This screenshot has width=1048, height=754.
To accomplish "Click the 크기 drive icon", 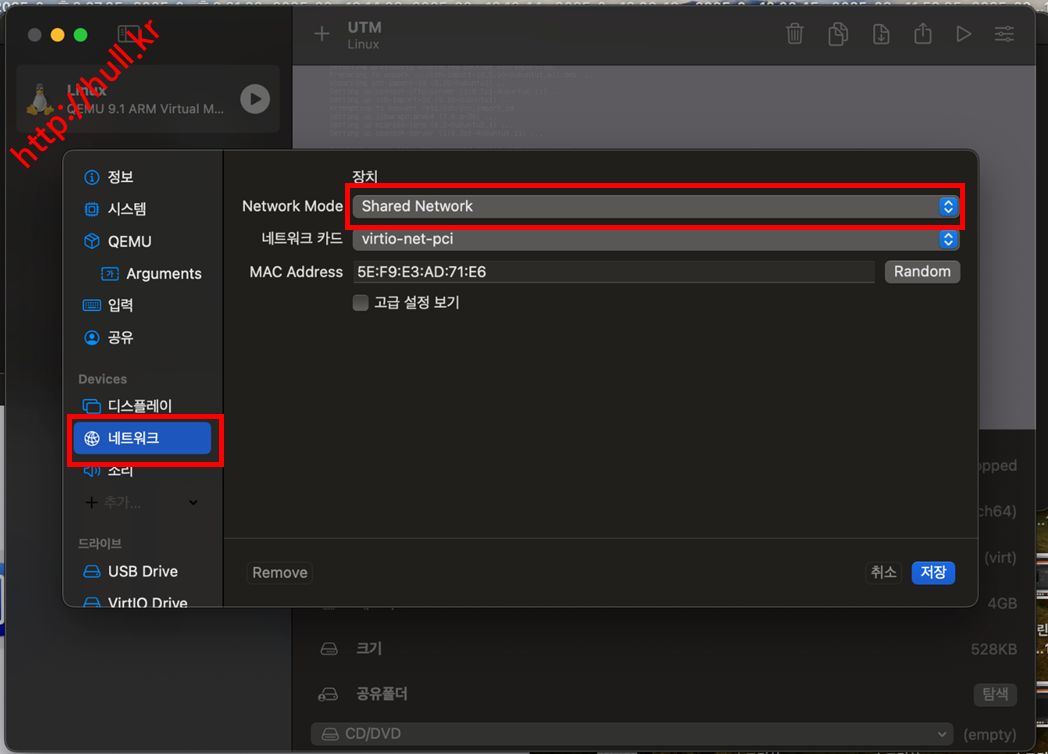I will pos(329,648).
